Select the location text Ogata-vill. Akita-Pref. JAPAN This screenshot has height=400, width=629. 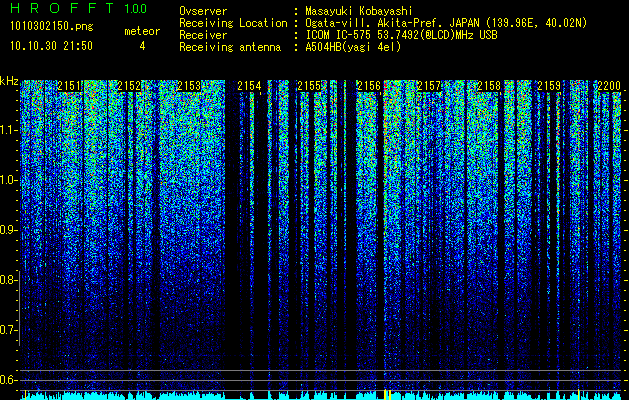pos(392,23)
